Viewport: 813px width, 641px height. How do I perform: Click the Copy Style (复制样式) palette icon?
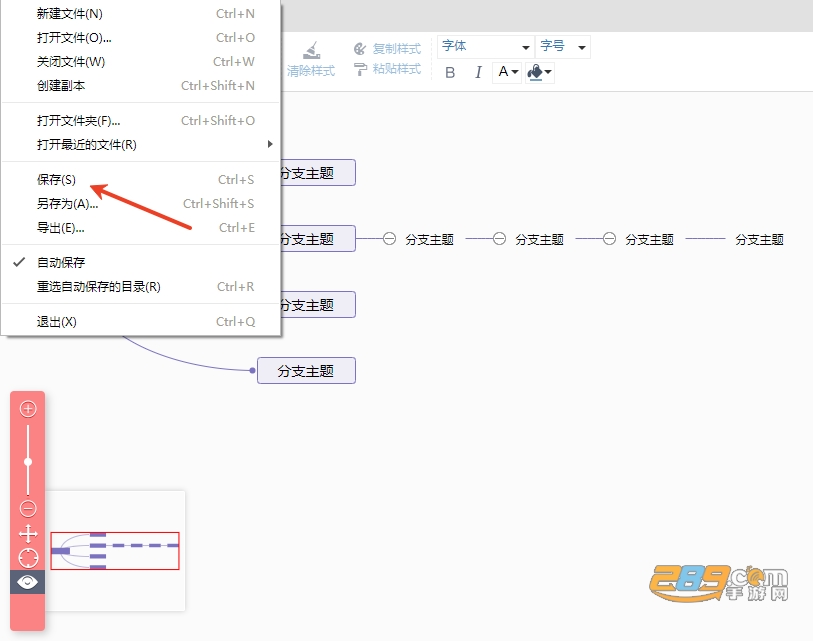pyautogui.click(x=360, y=49)
